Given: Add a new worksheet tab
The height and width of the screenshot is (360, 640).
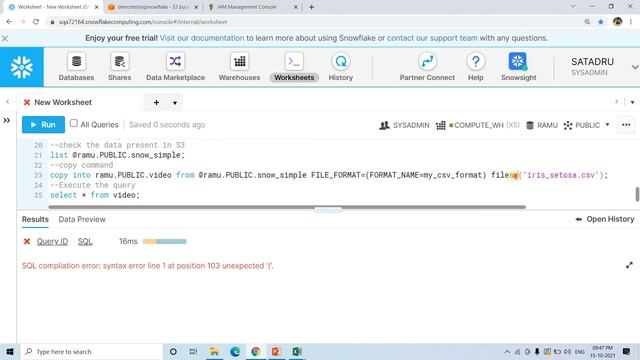Looking at the screenshot, I should (156, 102).
